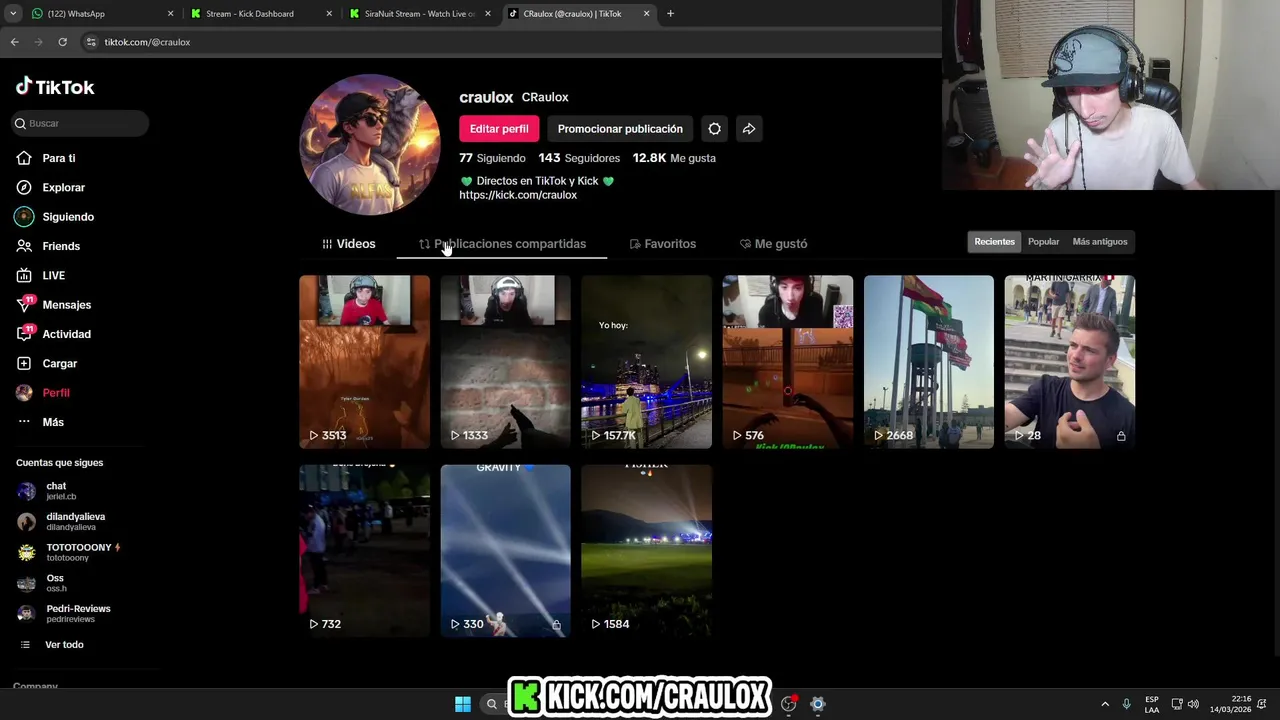Open the video with 3513 views
Image resolution: width=1280 pixels, height=720 pixels.
click(x=364, y=362)
